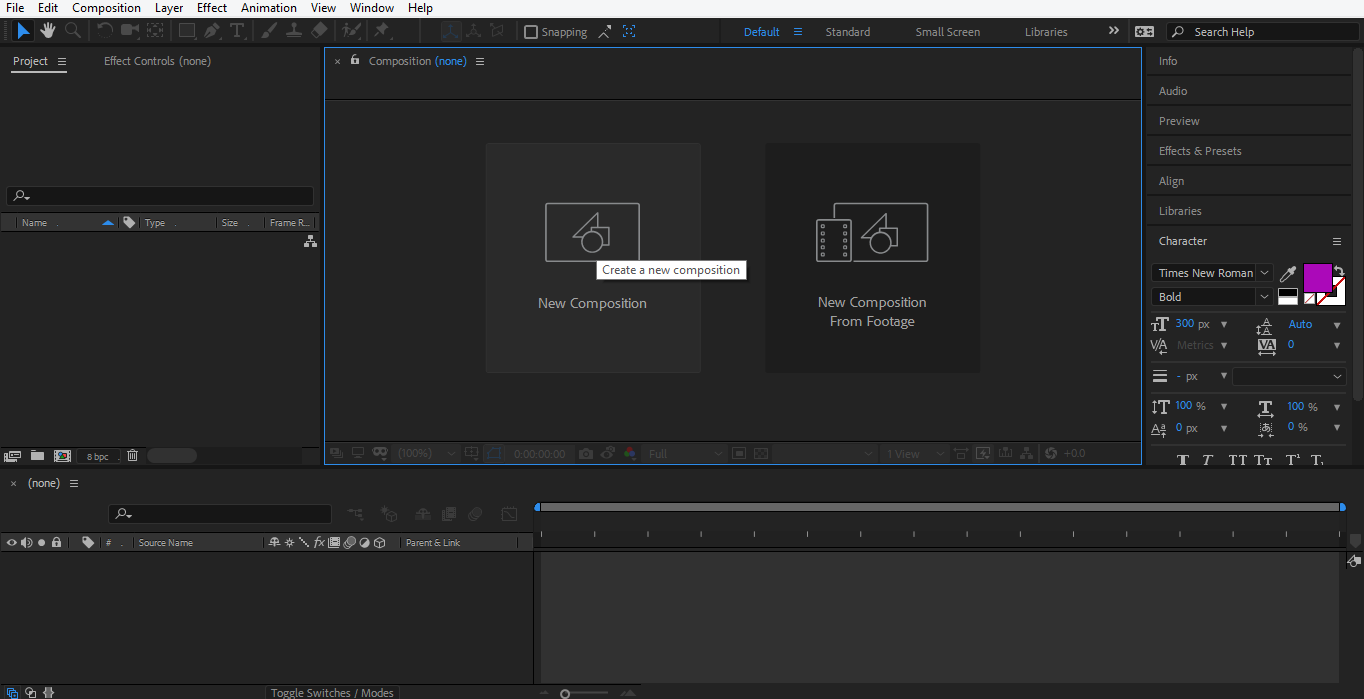The image size is (1364, 699).
Task: Open the Times New Roman font dropdown
Action: (1264, 273)
